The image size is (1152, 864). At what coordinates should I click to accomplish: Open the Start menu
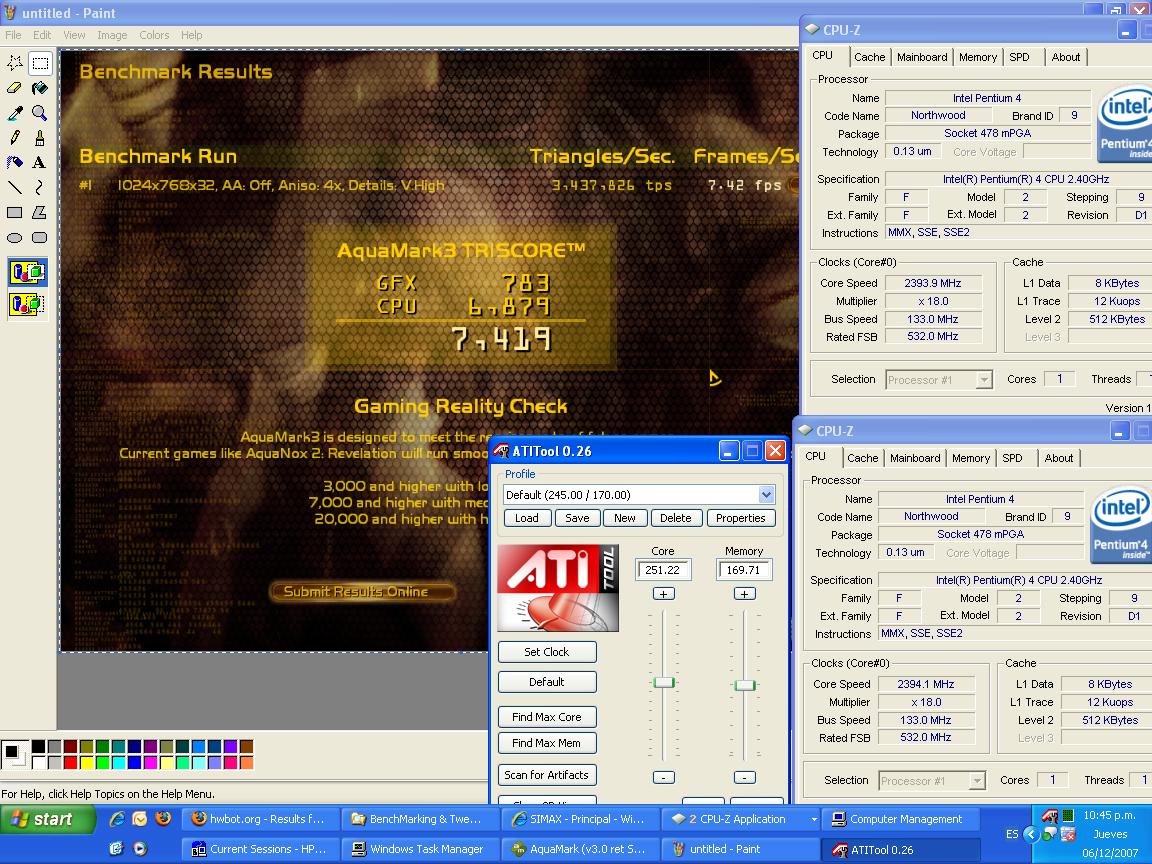pos(48,819)
